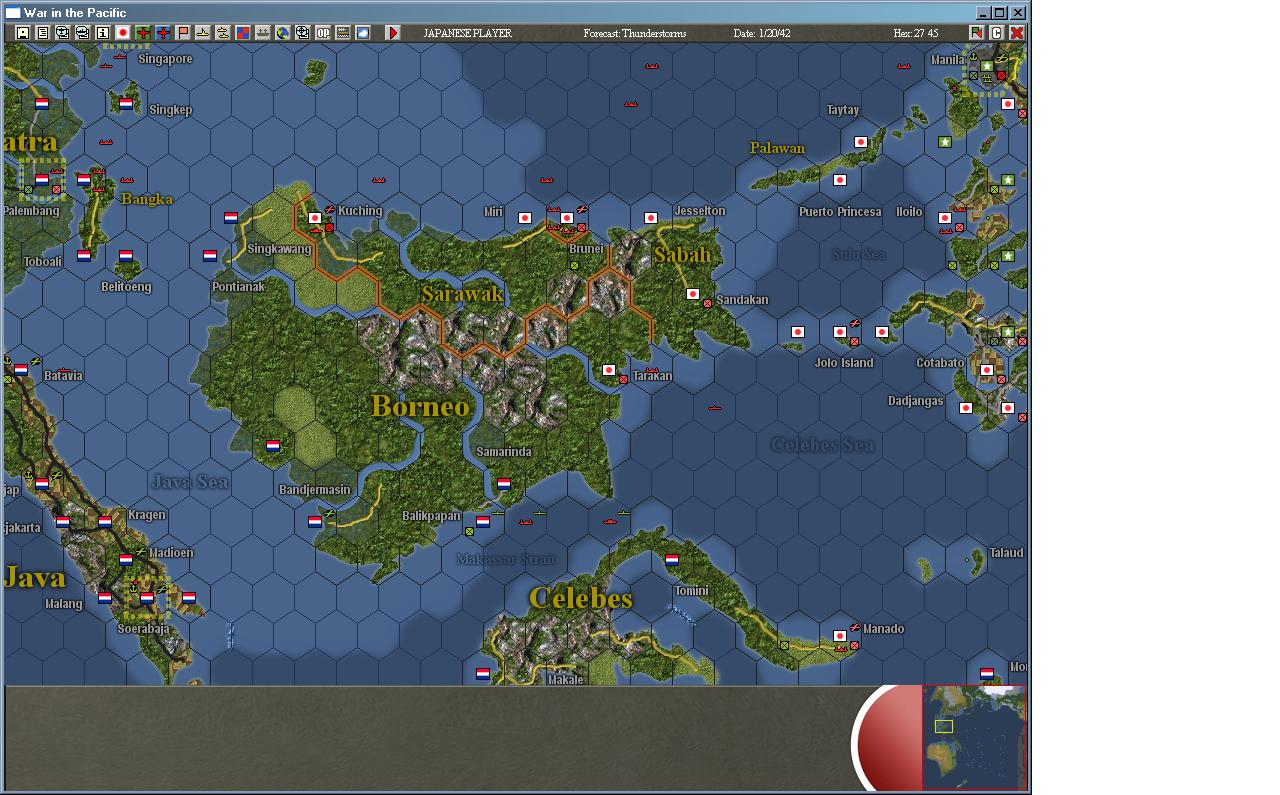Click the 'Sabah' region label

(x=683, y=254)
